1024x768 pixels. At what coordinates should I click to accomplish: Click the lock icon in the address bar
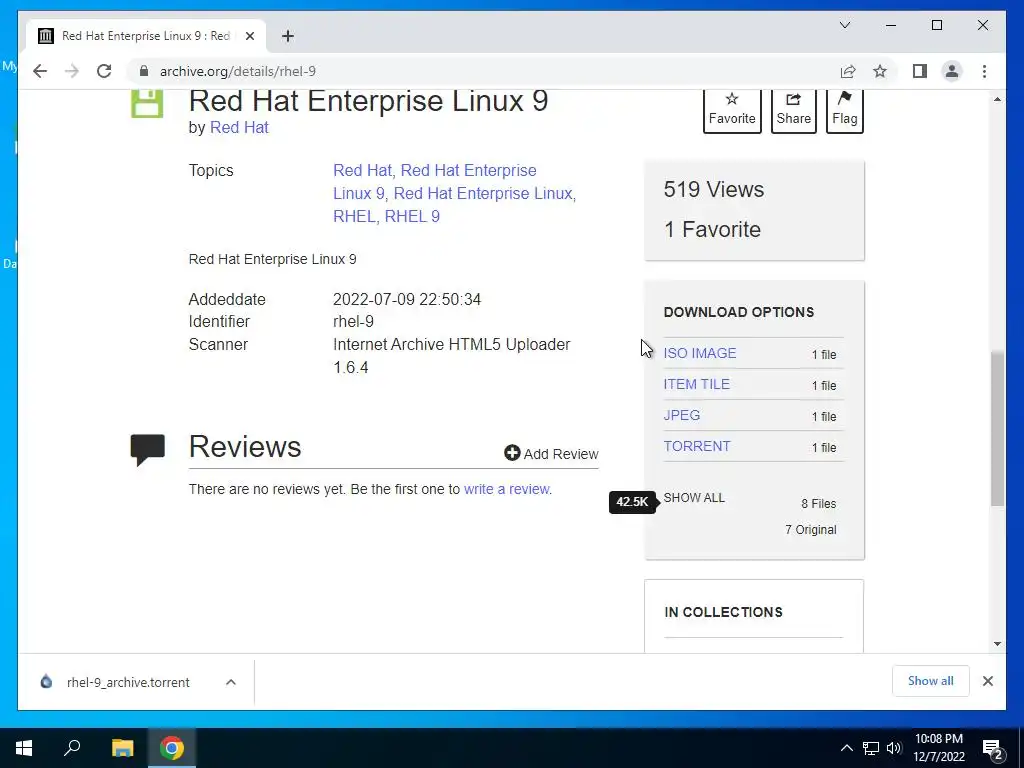(144, 71)
